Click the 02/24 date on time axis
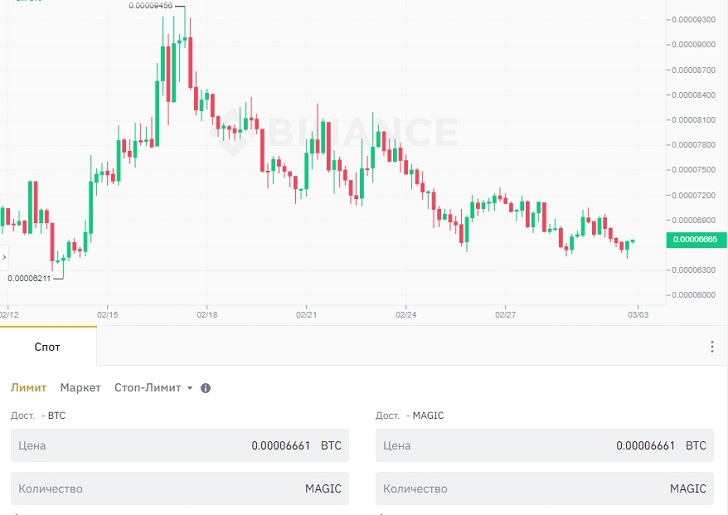Viewport: 728px width, 515px height. (406, 315)
